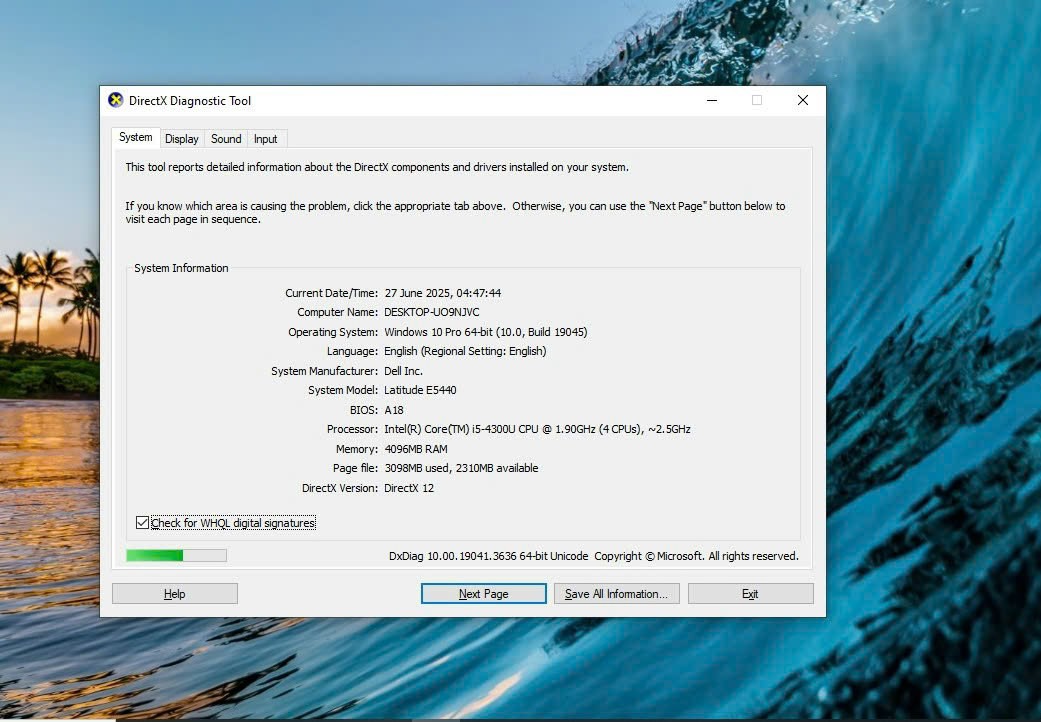Toggle Check for WHQL digital signatures checkbox

[x=142, y=523]
